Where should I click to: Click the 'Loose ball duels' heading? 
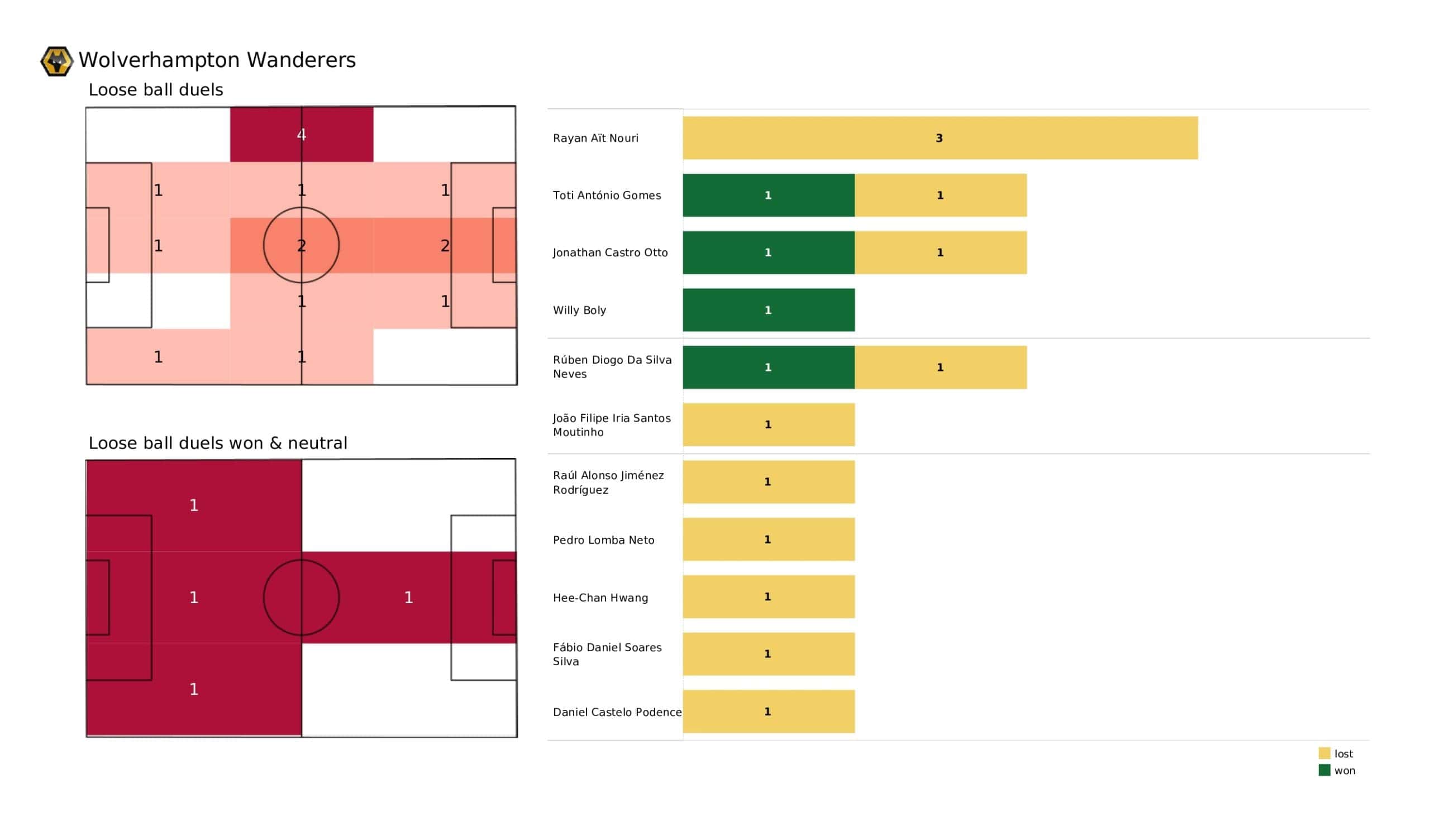tap(155, 90)
